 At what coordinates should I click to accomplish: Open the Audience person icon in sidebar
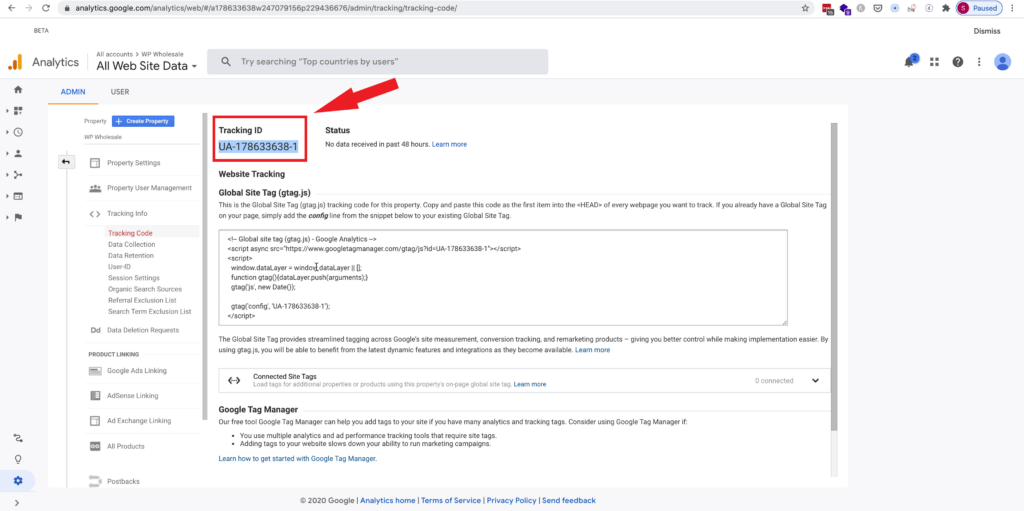(18, 154)
